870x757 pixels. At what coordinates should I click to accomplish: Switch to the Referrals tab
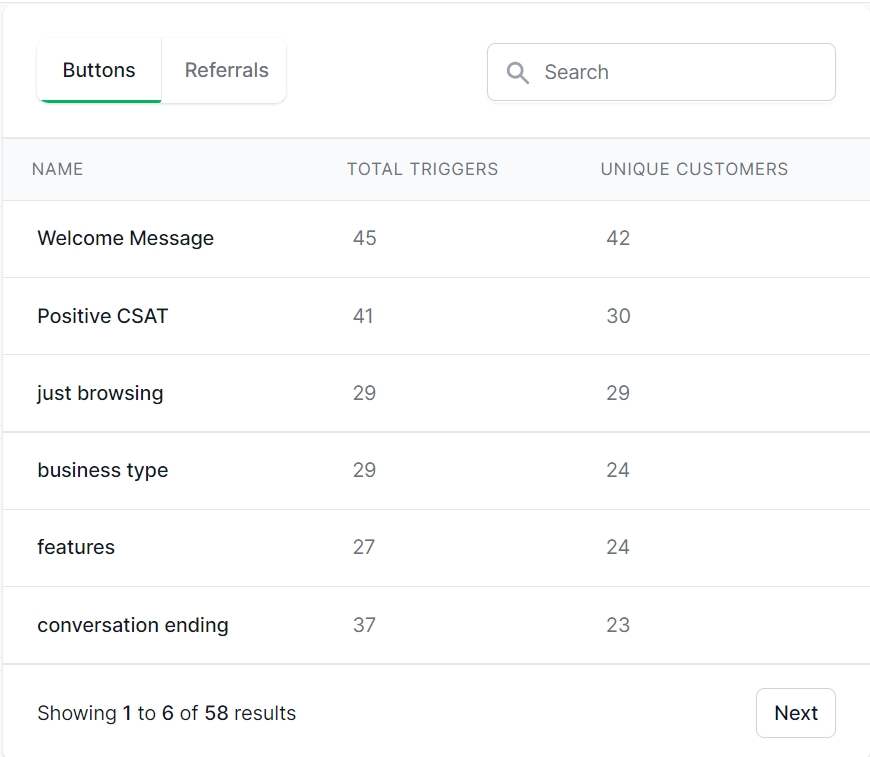coord(226,71)
